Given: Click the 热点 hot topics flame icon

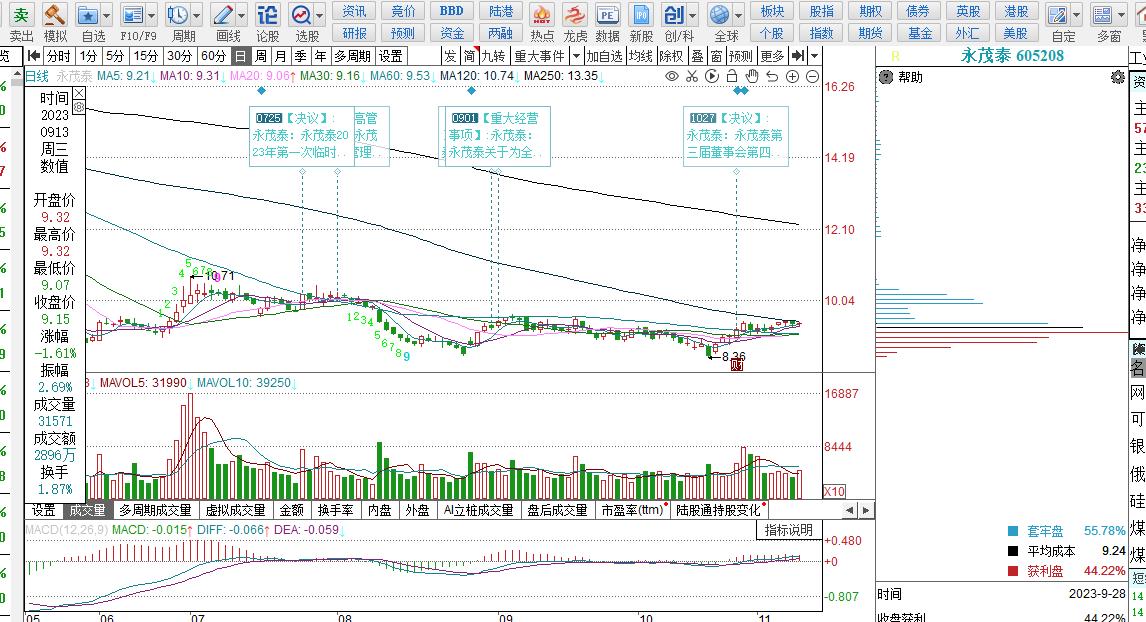Looking at the screenshot, I should 542,15.
